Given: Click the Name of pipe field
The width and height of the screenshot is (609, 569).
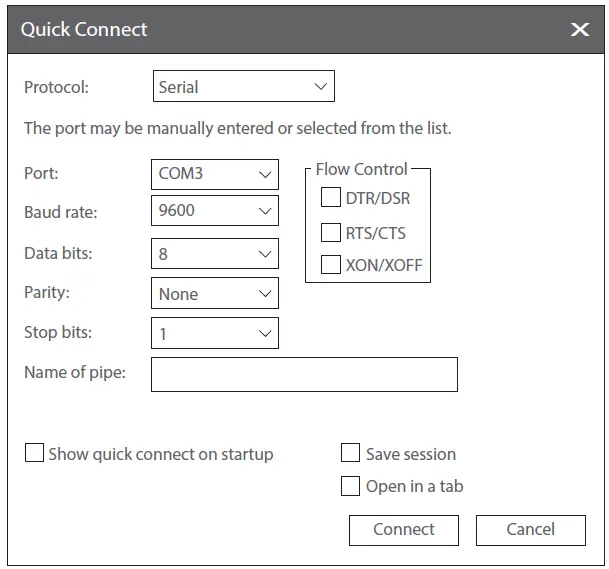Looking at the screenshot, I should [x=304, y=374].
